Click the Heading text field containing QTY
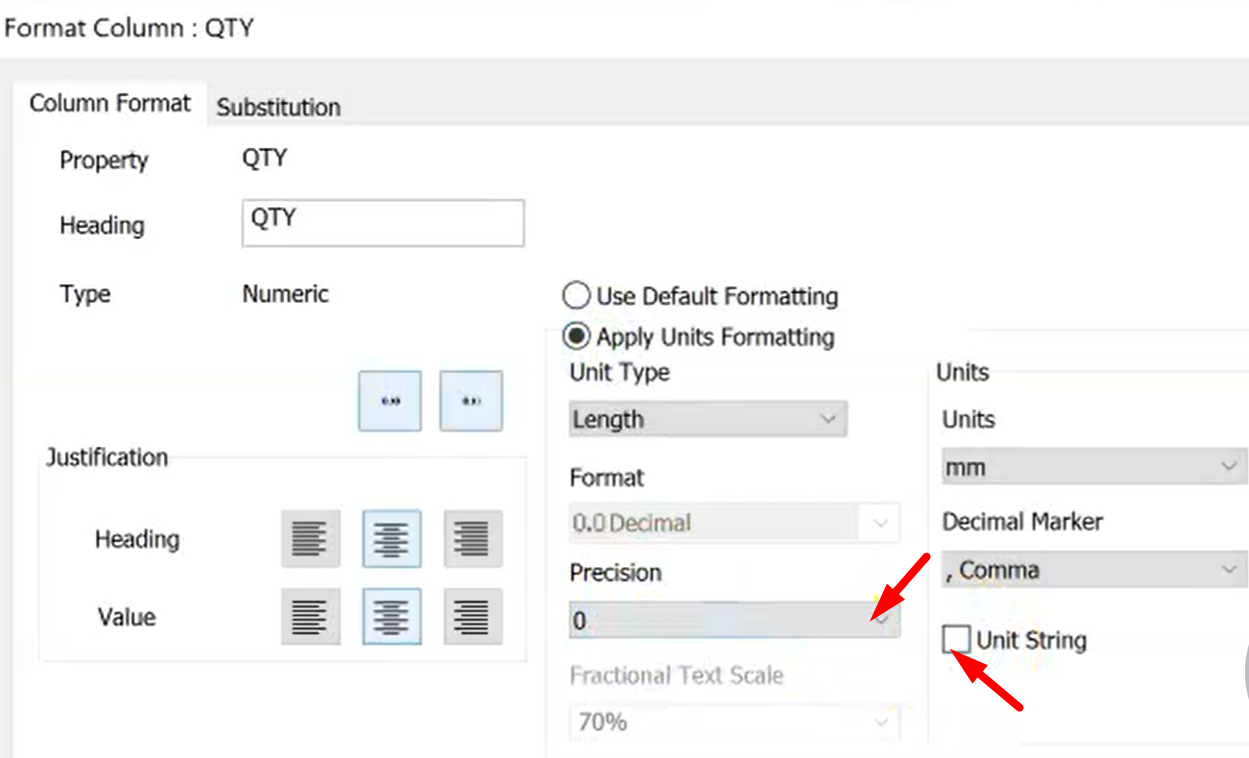Viewport: 1249px width, 758px height. coord(383,222)
